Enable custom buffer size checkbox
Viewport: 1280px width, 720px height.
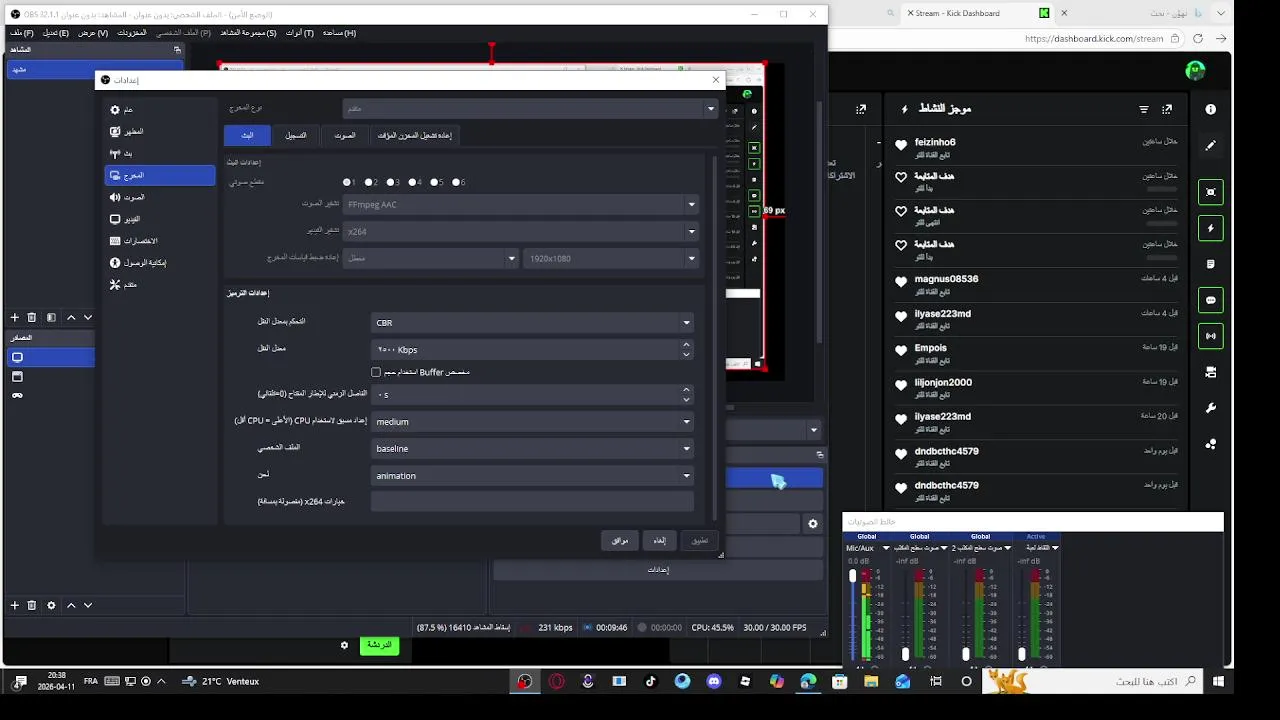click(x=376, y=372)
